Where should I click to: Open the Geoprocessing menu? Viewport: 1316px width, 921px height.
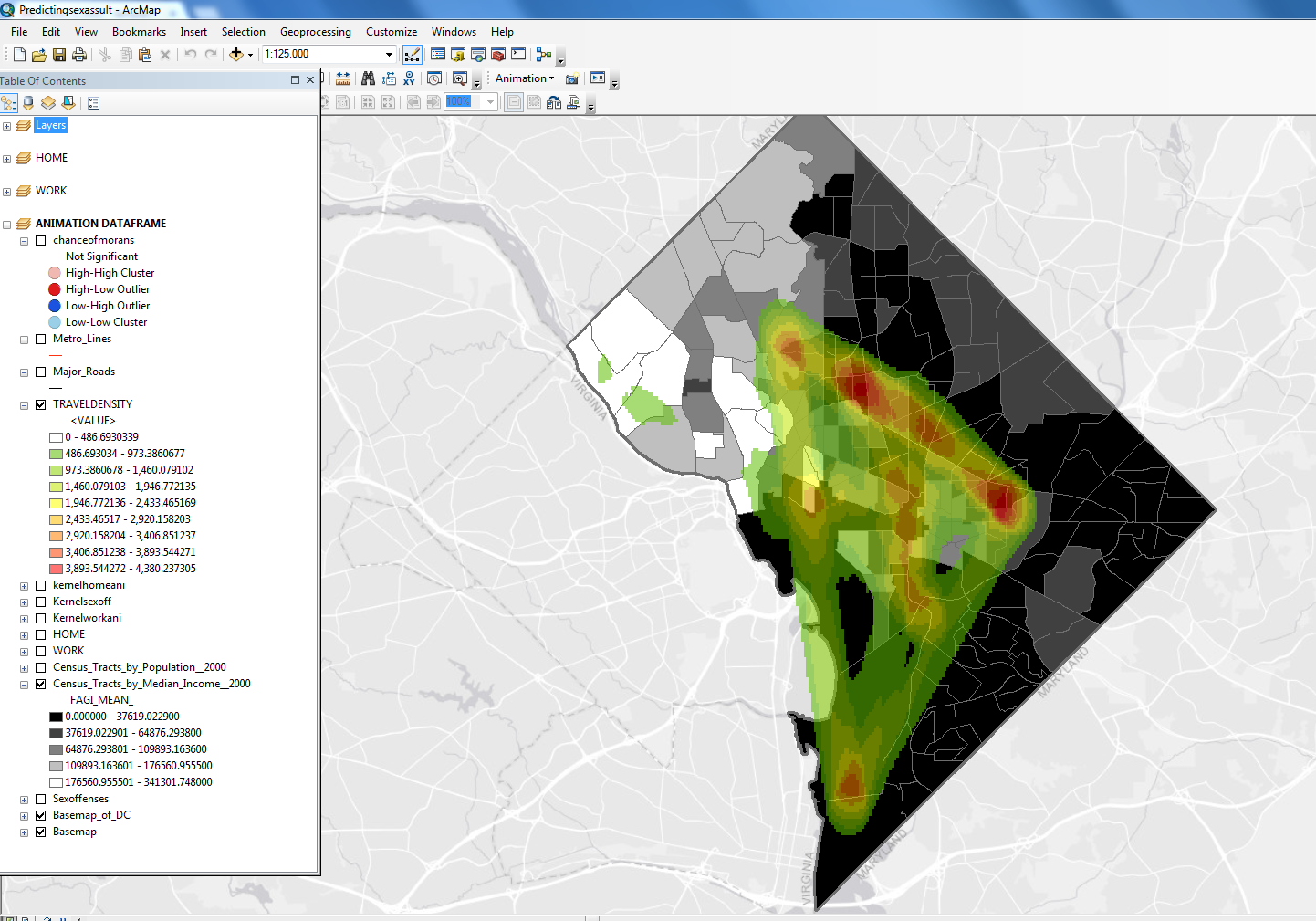pyautogui.click(x=315, y=32)
